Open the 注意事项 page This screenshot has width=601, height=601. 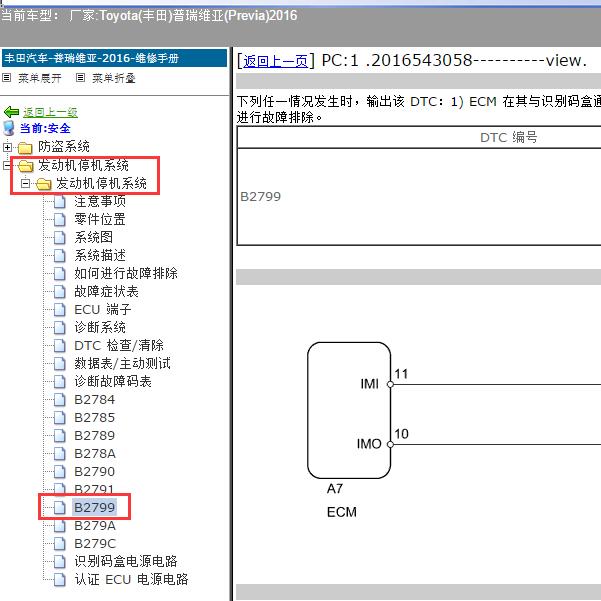[x=100, y=201]
